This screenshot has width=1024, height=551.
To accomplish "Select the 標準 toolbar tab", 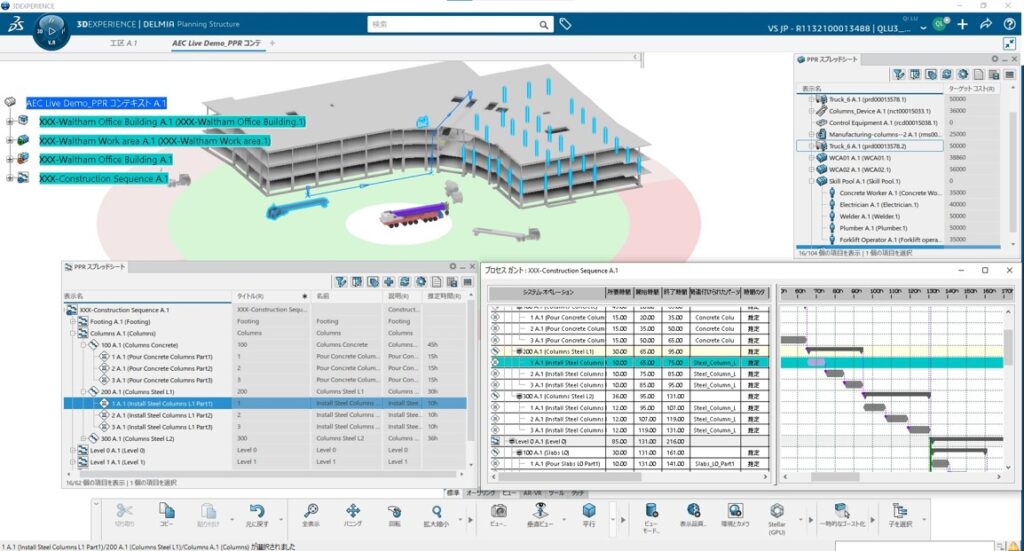I will pos(453,493).
